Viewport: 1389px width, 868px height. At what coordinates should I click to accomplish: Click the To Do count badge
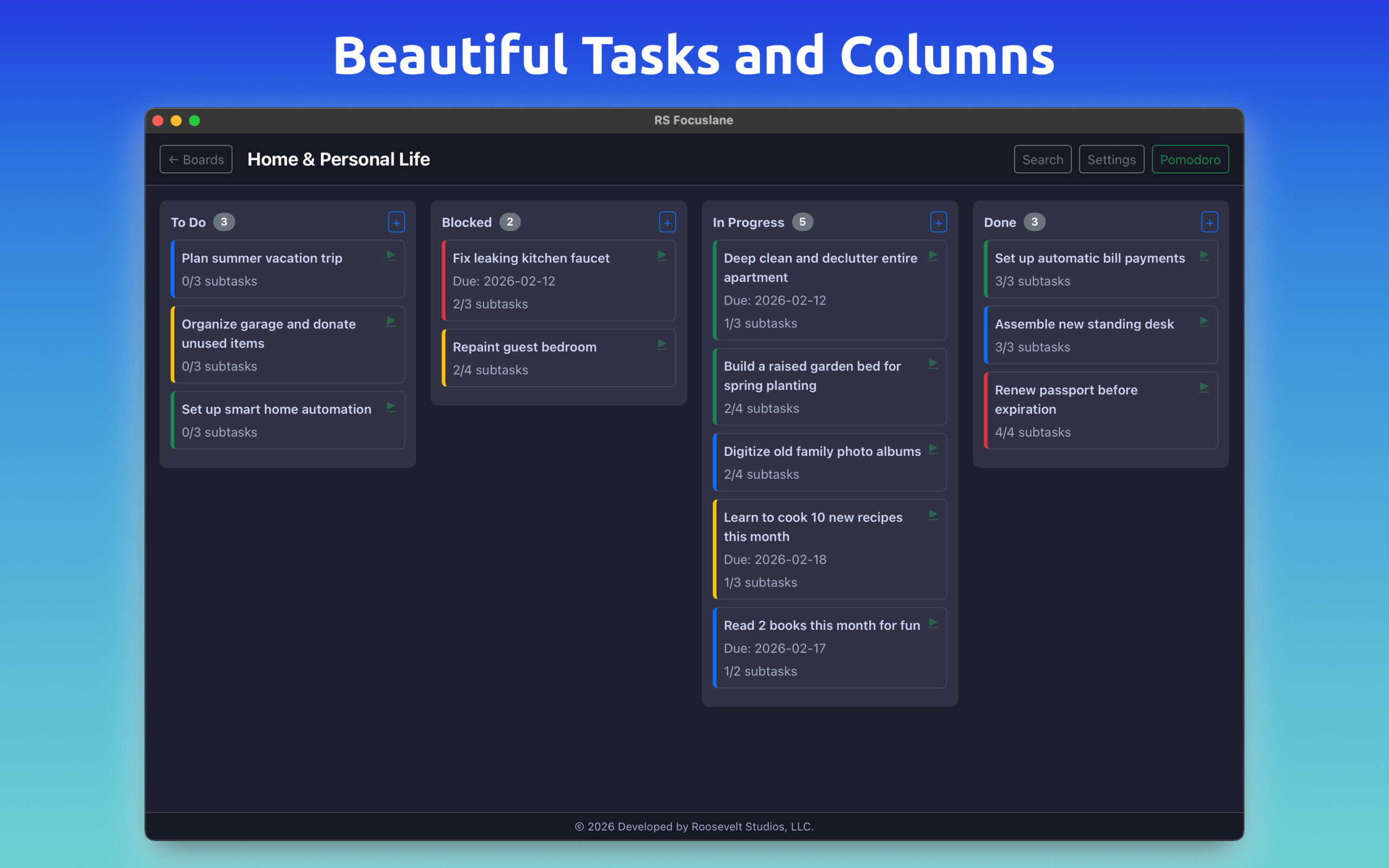tap(224, 222)
